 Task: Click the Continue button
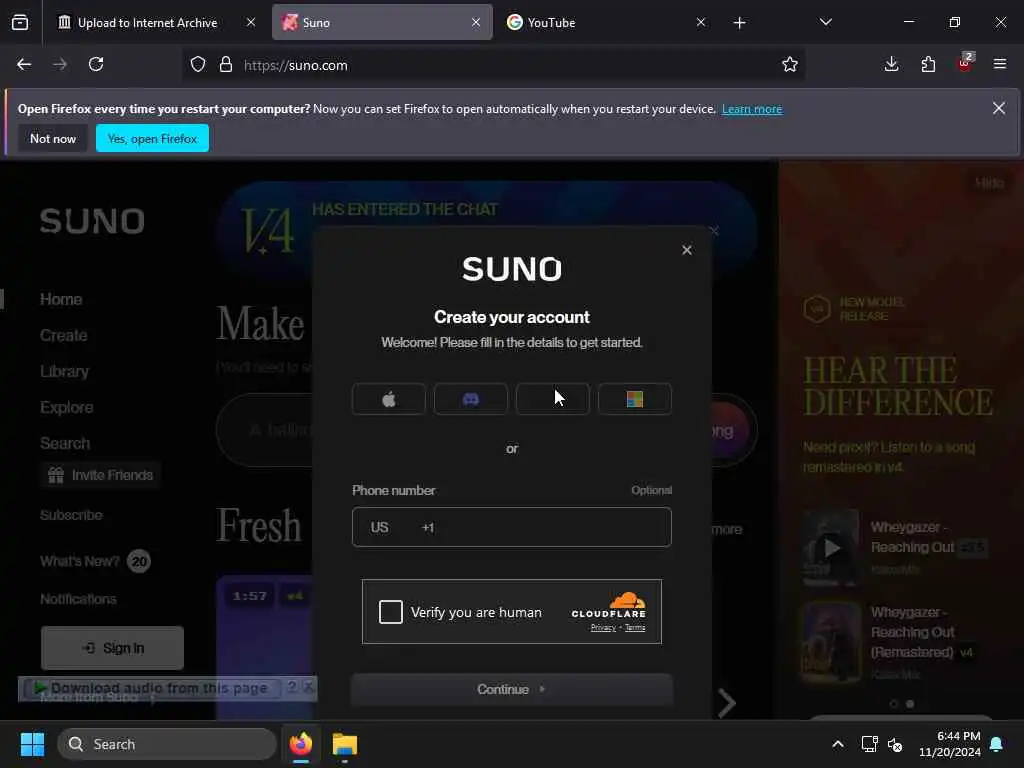(511, 689)
